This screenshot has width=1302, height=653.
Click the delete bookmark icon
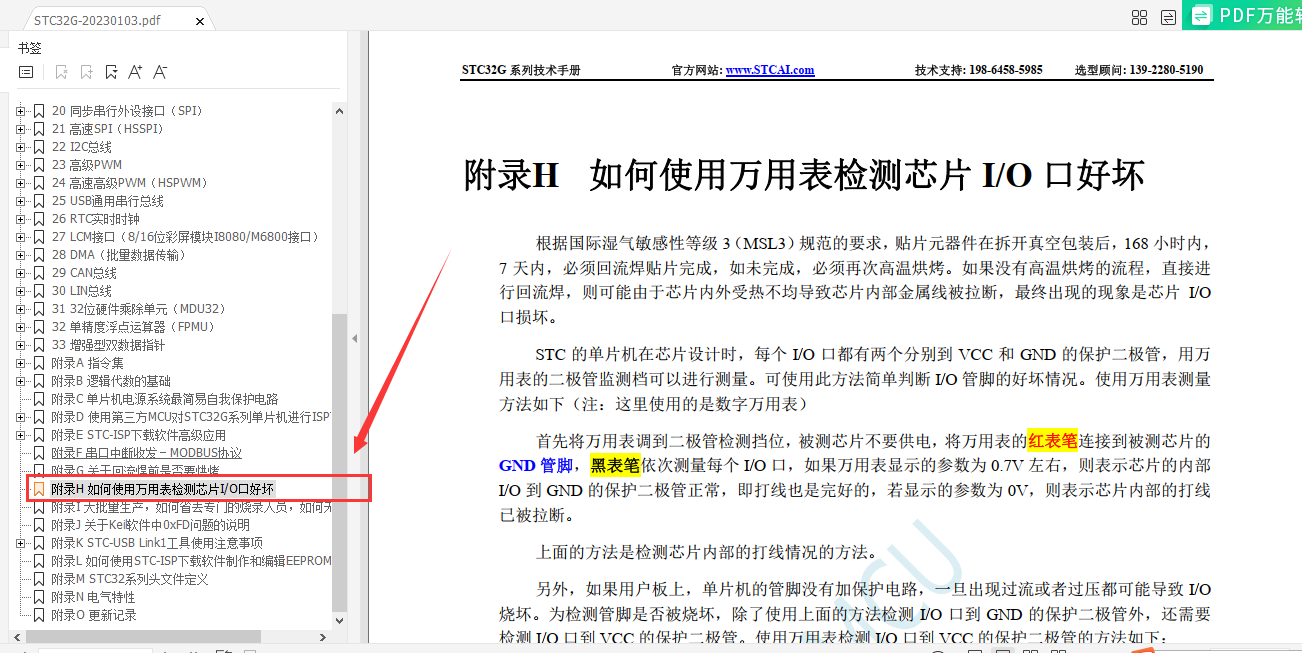61,72
